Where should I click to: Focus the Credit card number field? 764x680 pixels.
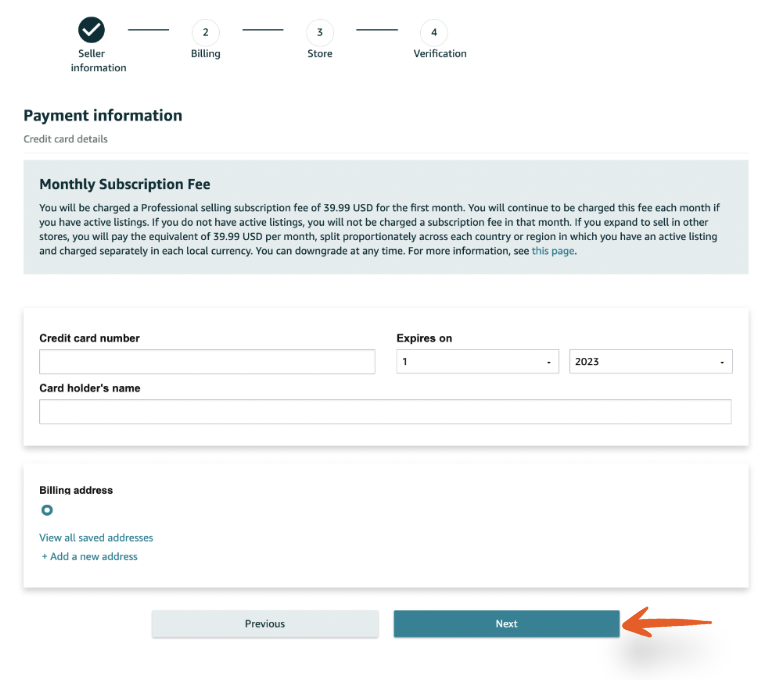tap(207, 361)
